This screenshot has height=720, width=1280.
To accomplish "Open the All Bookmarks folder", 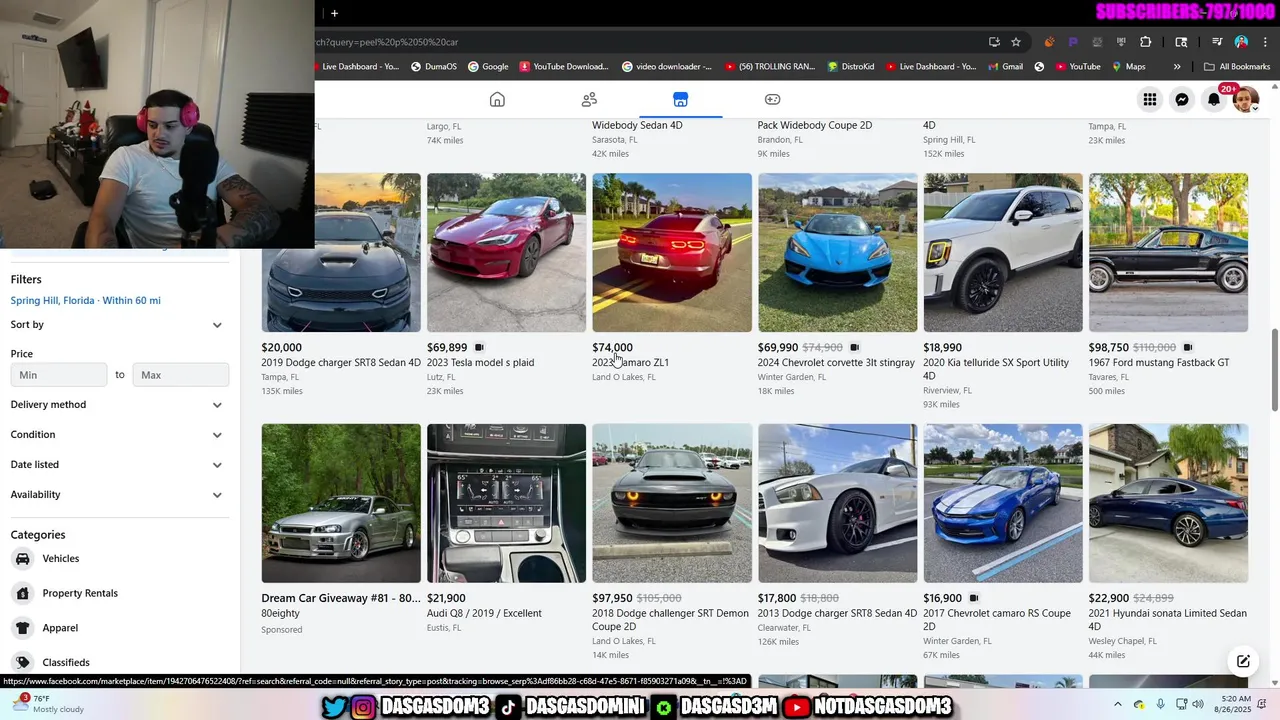I will click(x=1237, y=67).
